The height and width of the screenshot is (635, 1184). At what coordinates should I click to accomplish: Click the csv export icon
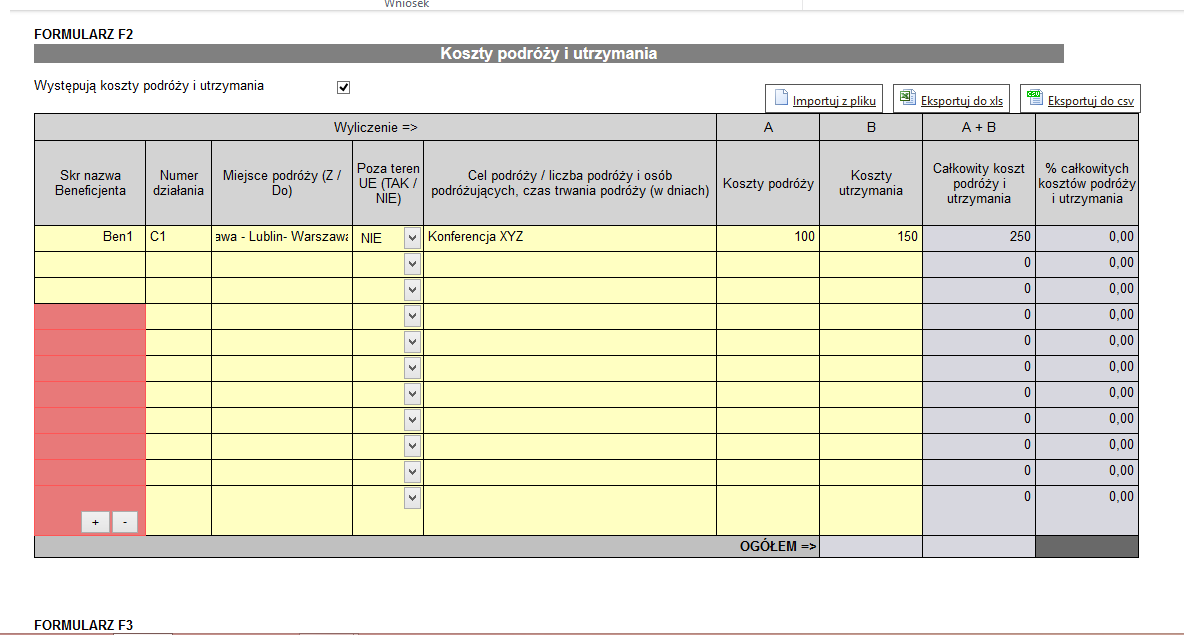click(1034, 98)
